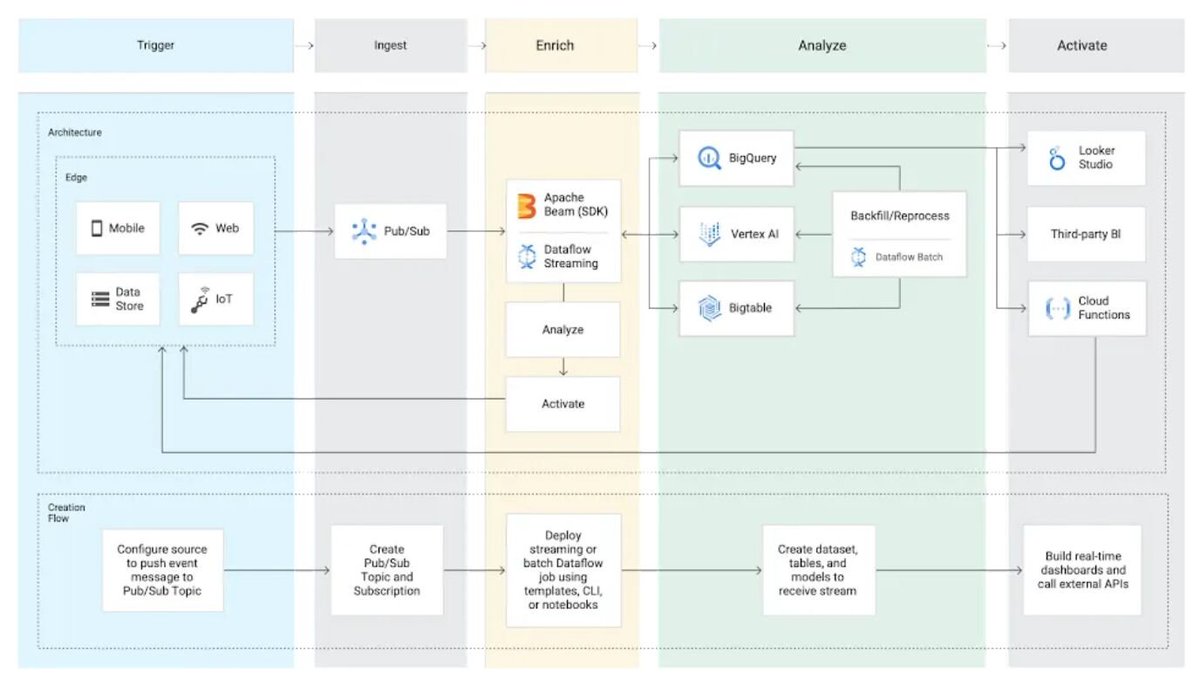Click the Looker Studio logo icon
1200x684 pixels.
click(x=1057, y=158)
